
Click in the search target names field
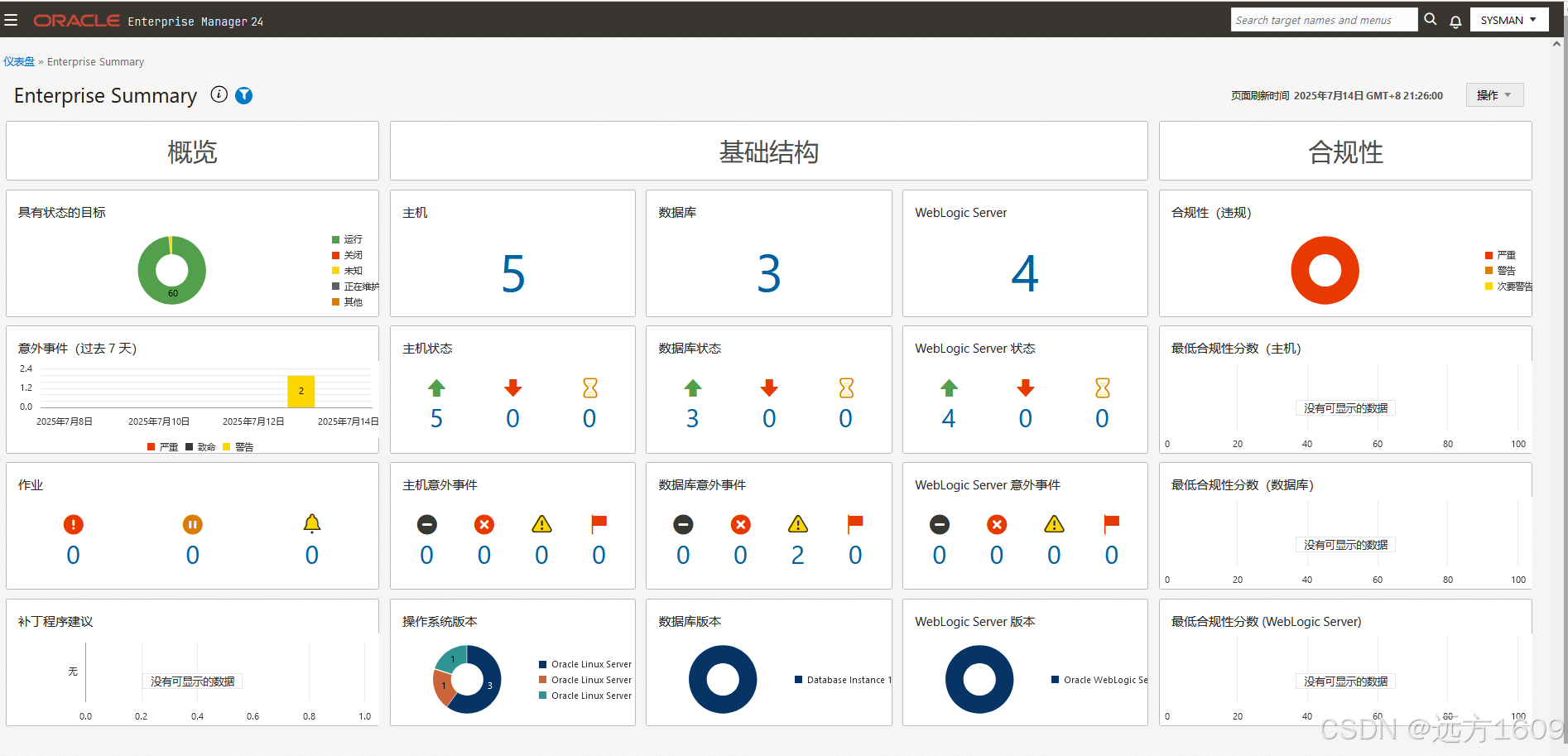pyautogui.click(x=1324, y=20)
